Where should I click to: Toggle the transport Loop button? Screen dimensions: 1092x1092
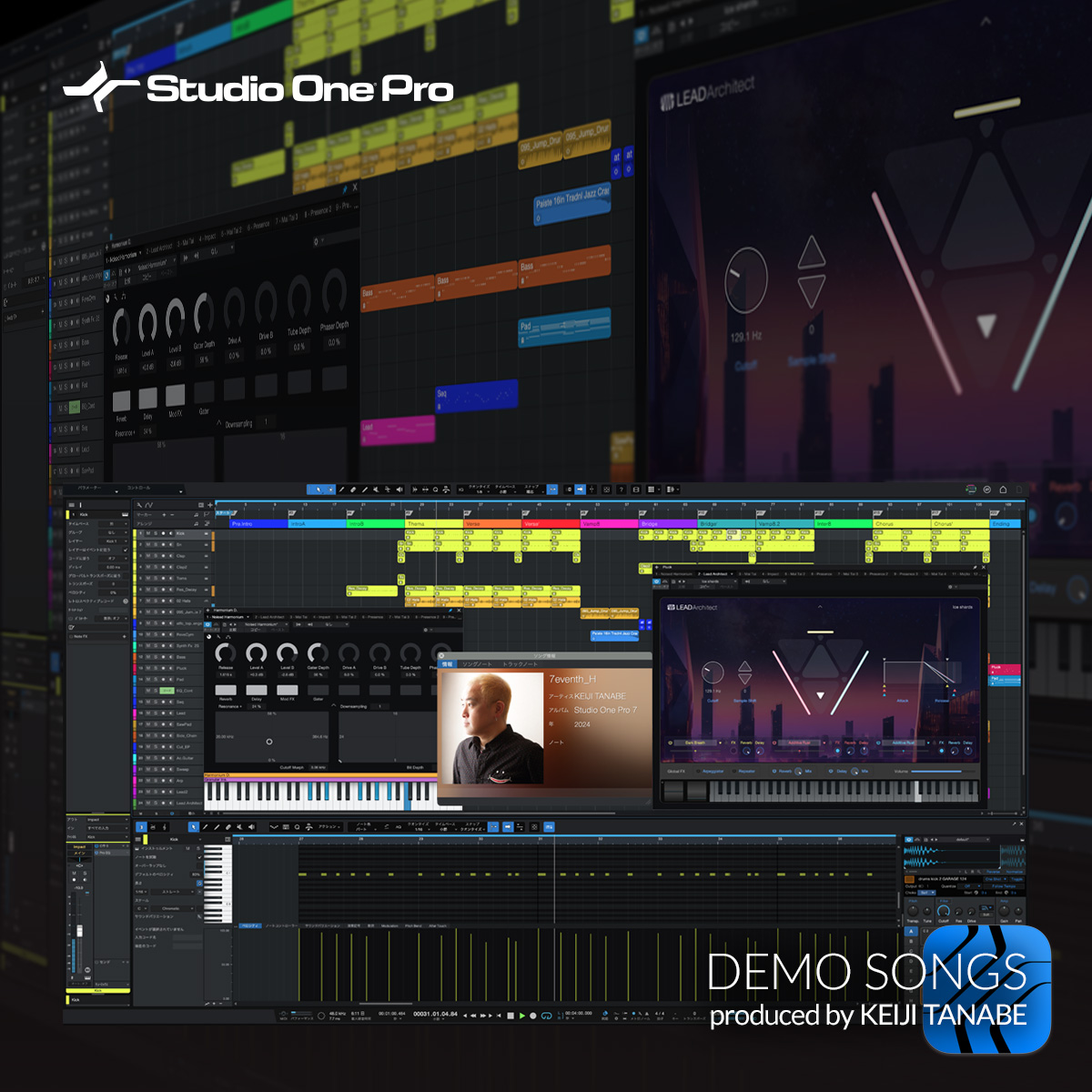tap(546, 1015)
